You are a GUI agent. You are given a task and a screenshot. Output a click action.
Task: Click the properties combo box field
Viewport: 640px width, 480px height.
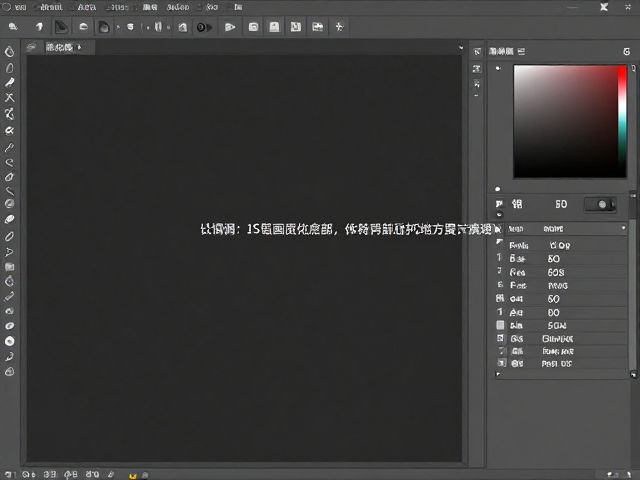(x=567, y=229)
